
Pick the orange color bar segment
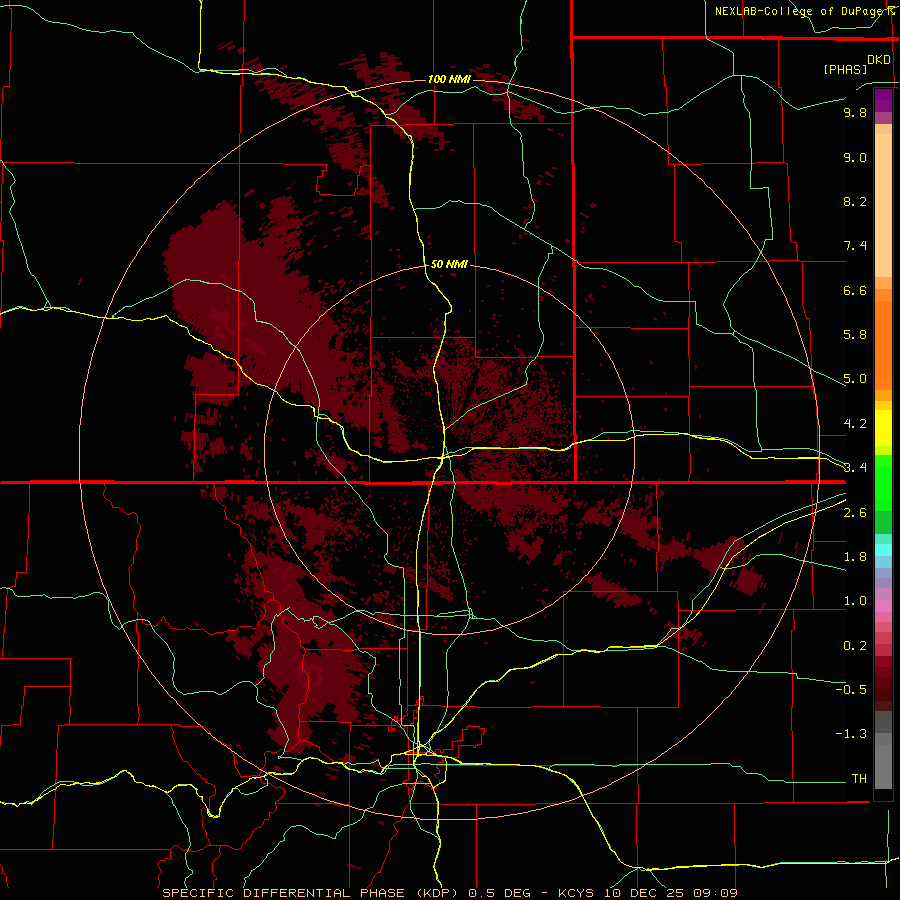(883, 346)
